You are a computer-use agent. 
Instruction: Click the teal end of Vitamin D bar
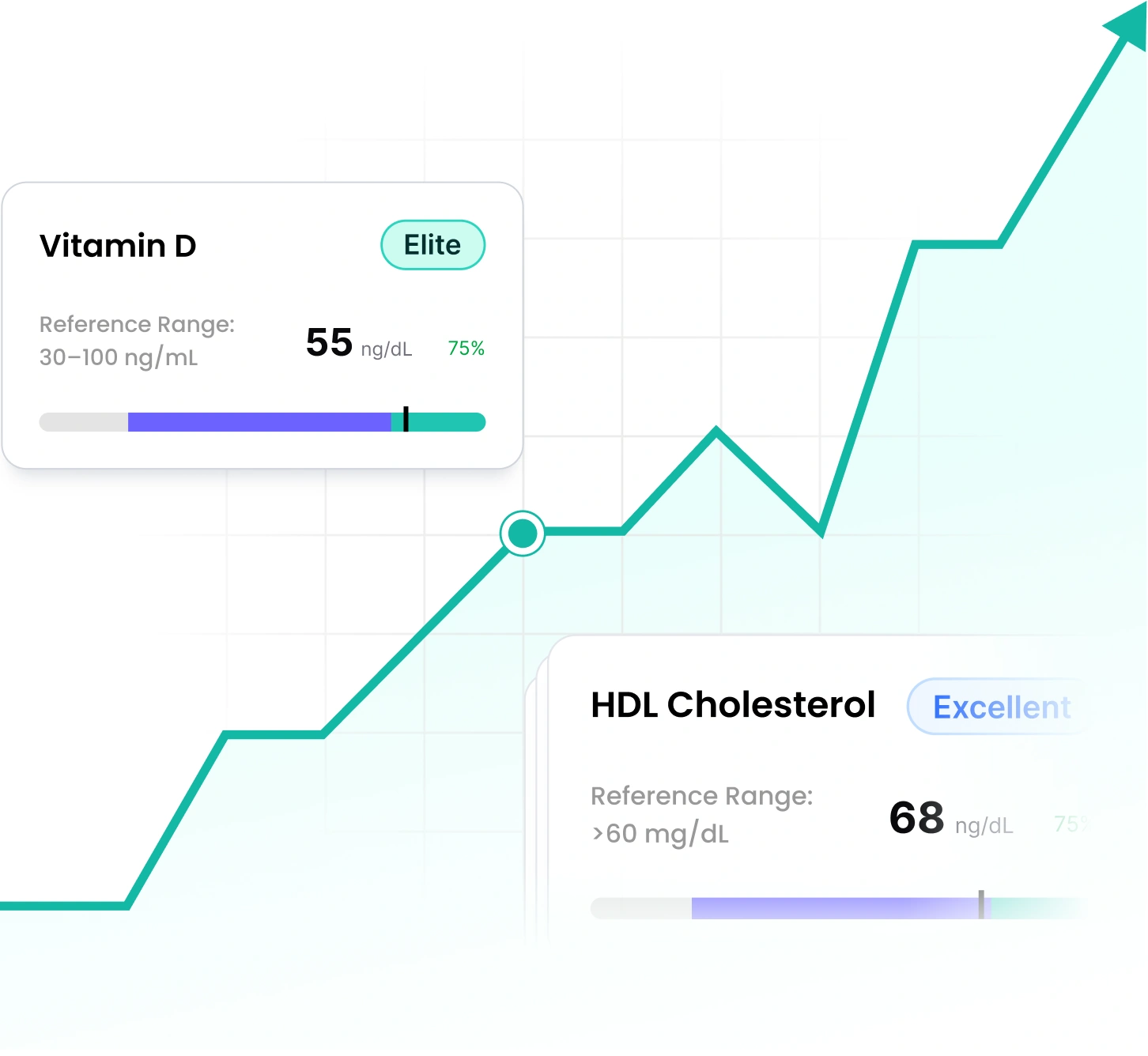point(447,422)
